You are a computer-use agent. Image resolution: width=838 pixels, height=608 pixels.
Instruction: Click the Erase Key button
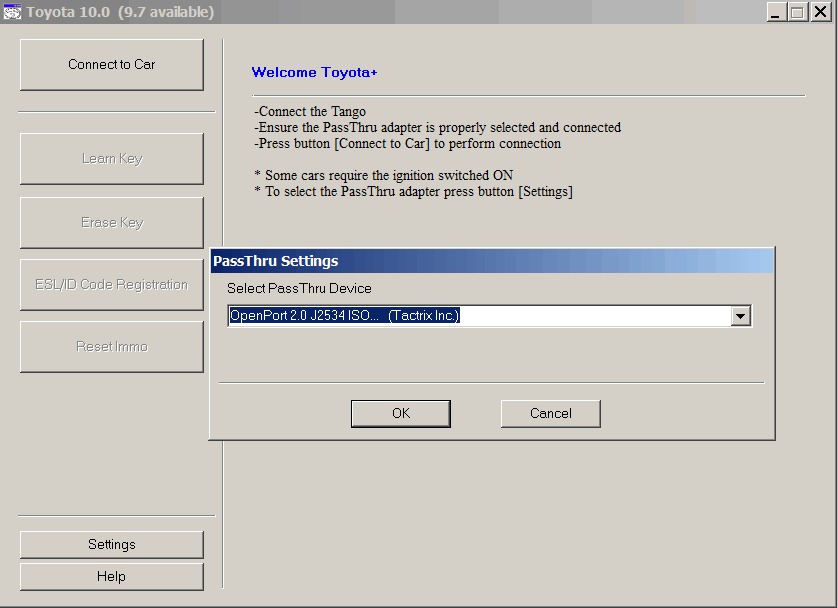coord(112,223)
